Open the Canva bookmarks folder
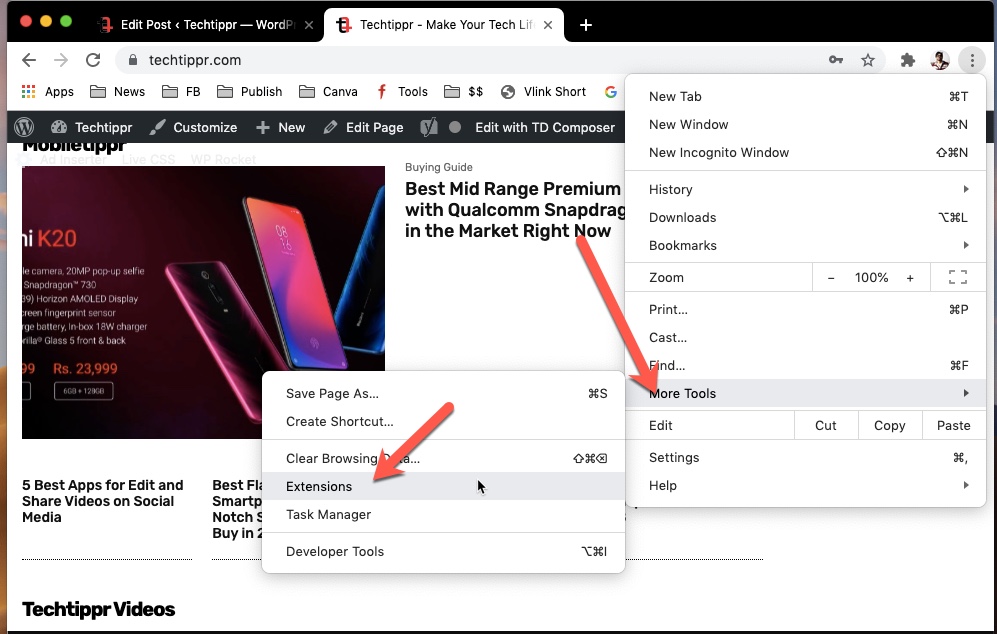Screen dimensions: 997x634 (328, 92)
